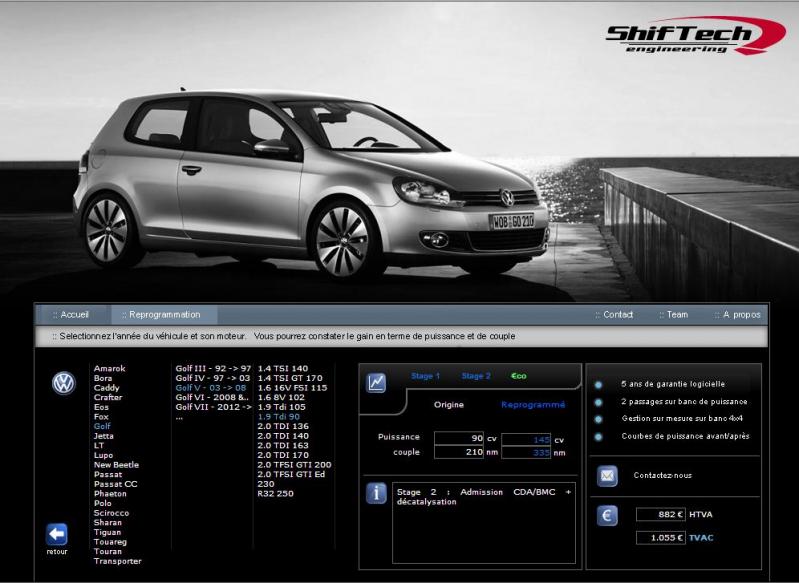Click the Contactez-nous link
The width and height of the screenshot is (799, 583).
662,475
